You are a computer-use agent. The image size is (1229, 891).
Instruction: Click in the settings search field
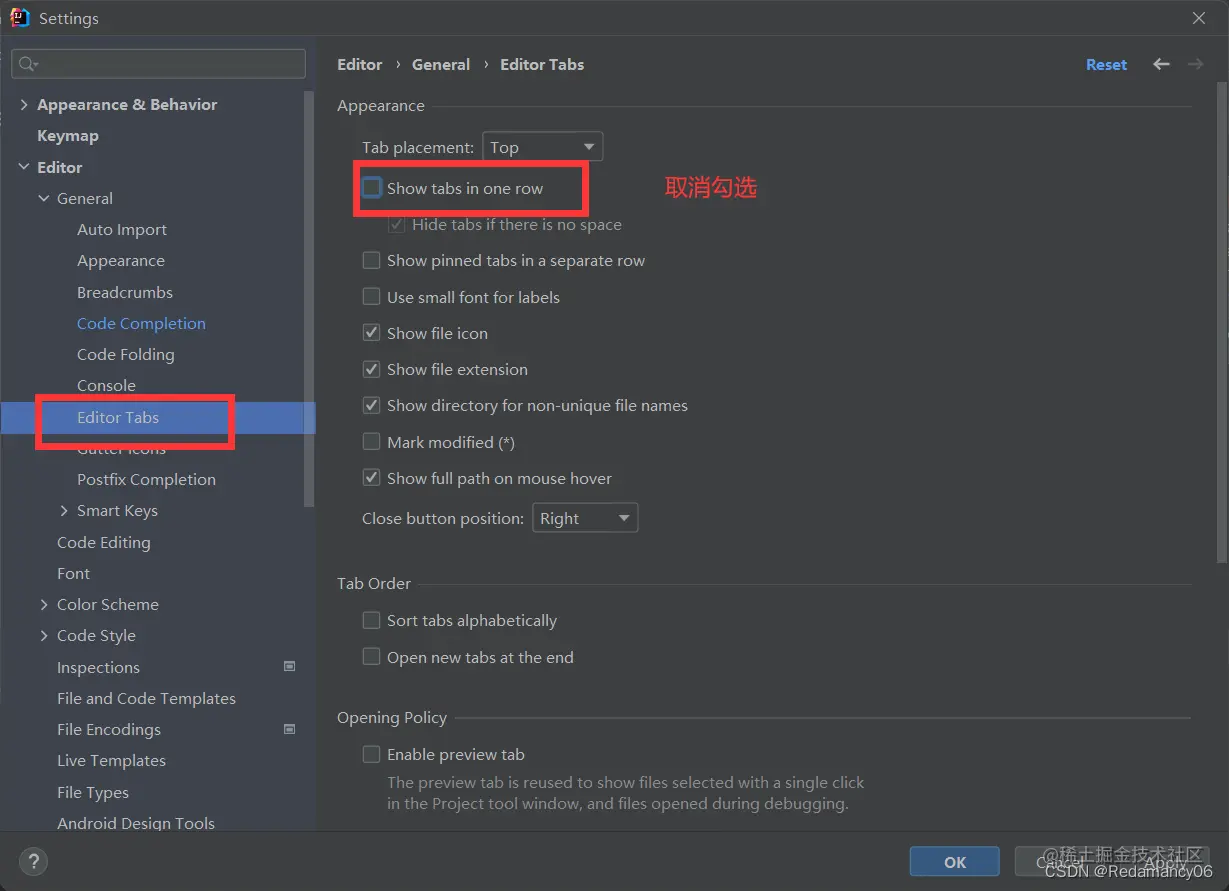point(158,64)
